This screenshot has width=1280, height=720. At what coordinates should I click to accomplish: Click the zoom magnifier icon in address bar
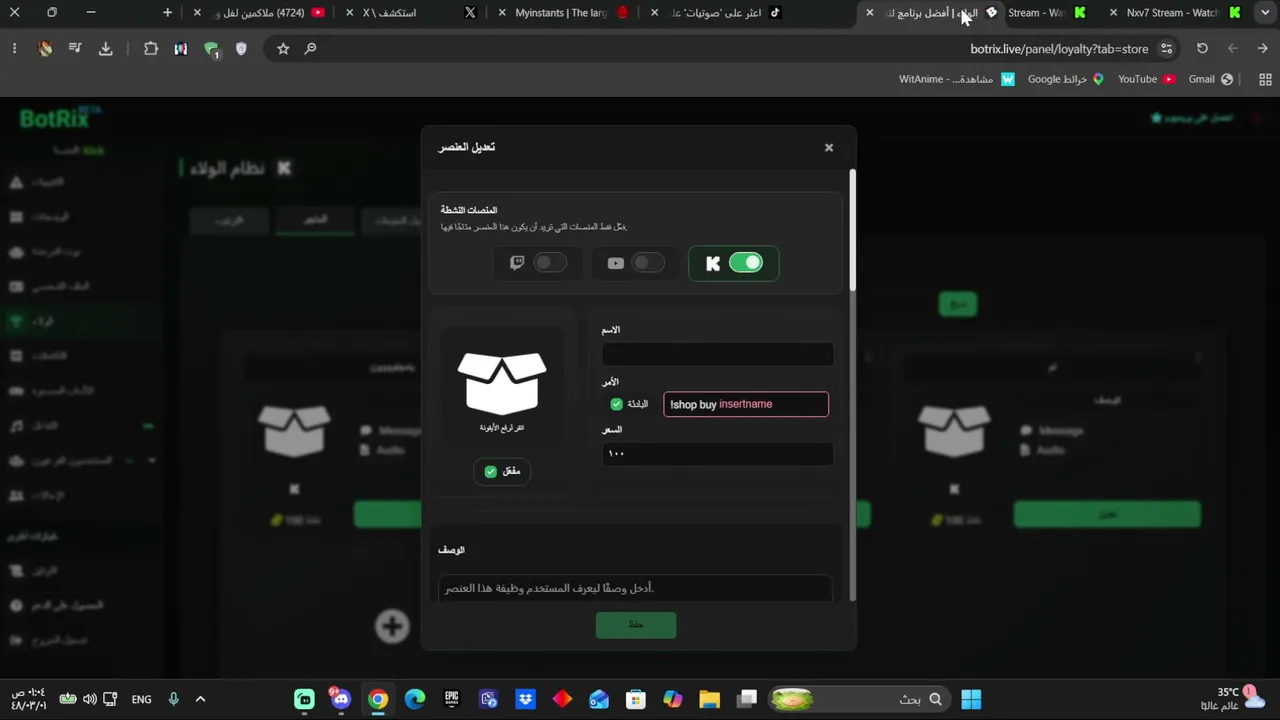(310, 48)
